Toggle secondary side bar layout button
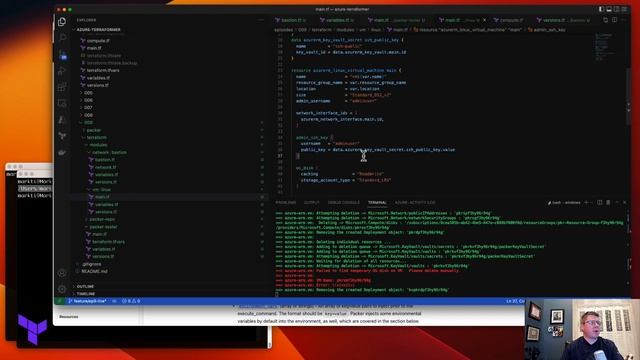Screen dimensions: 640x360 click(x=616, y=9)
